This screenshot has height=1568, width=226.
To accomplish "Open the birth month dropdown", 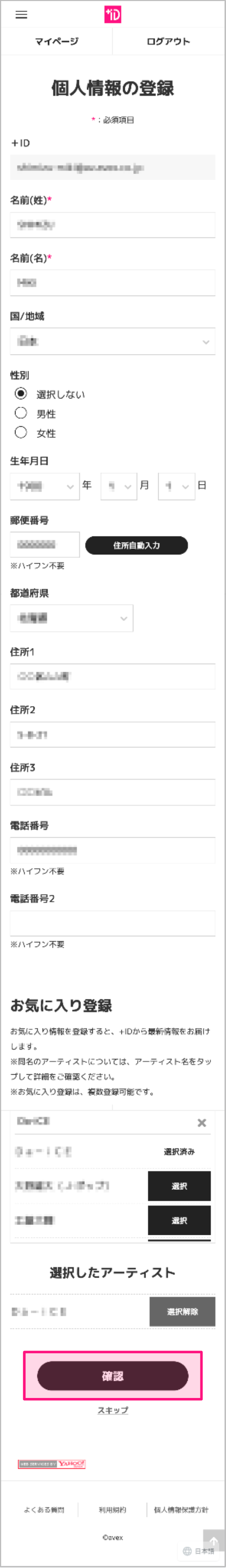I will pyautogui.click(x=118, y=486).
